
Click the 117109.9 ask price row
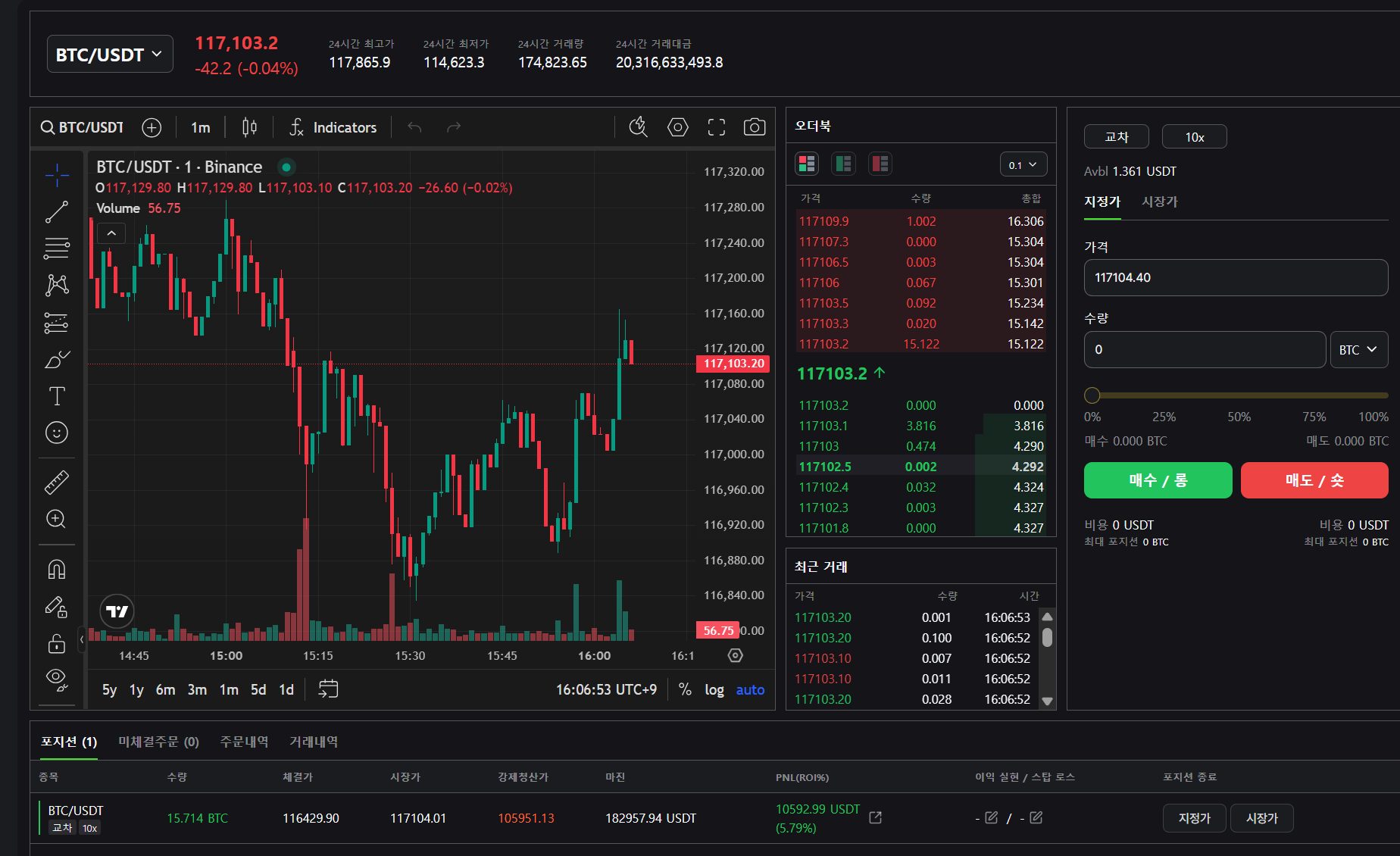(920, 221)
